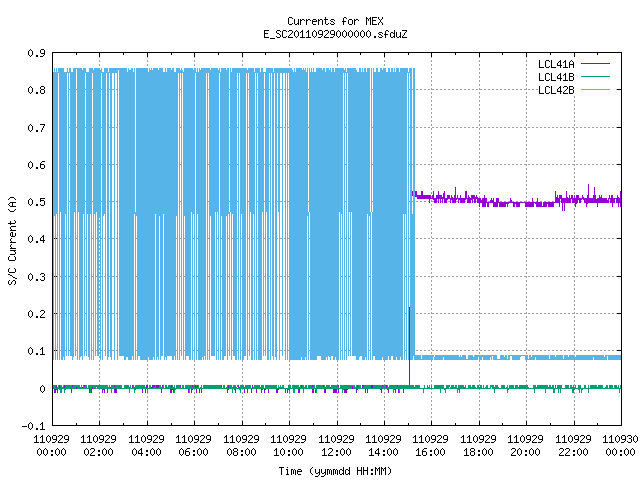Click the '110929 20:00' x-axis tick label
The image size is (640, 480).
[x=525, y=446]
